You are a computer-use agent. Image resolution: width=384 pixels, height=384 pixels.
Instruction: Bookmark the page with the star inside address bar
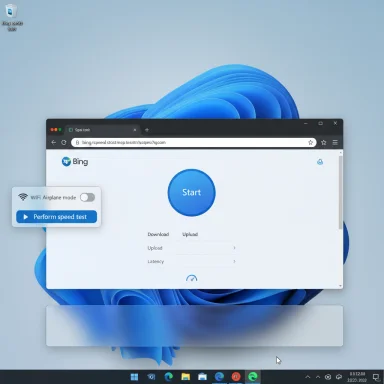[310, 142]
